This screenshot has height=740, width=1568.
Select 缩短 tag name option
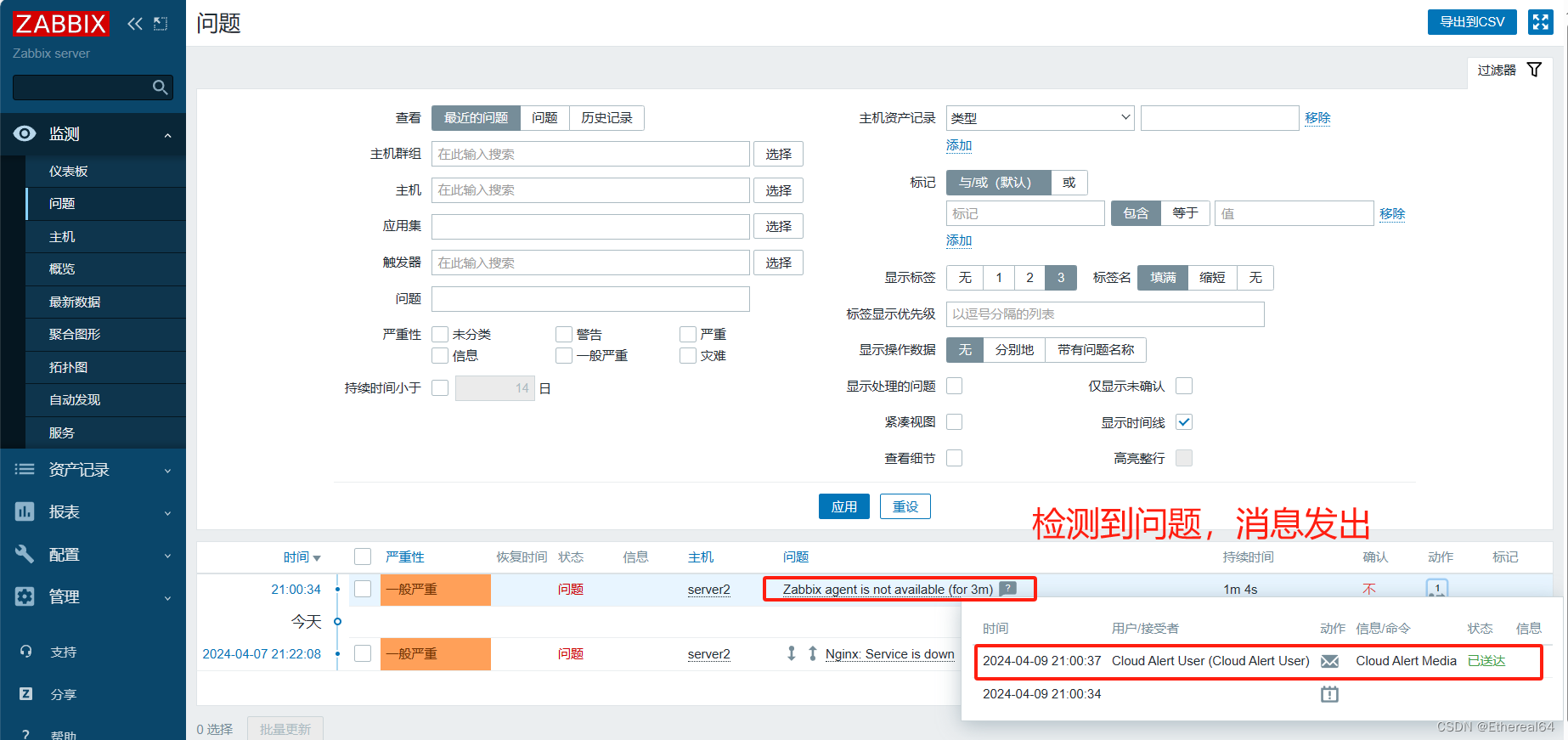pyautogui.click(x=1212, y=278)
